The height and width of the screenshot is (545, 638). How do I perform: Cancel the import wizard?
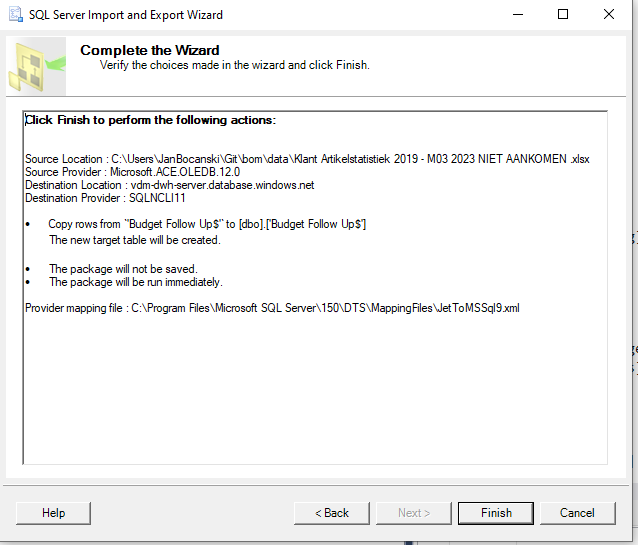577,513
